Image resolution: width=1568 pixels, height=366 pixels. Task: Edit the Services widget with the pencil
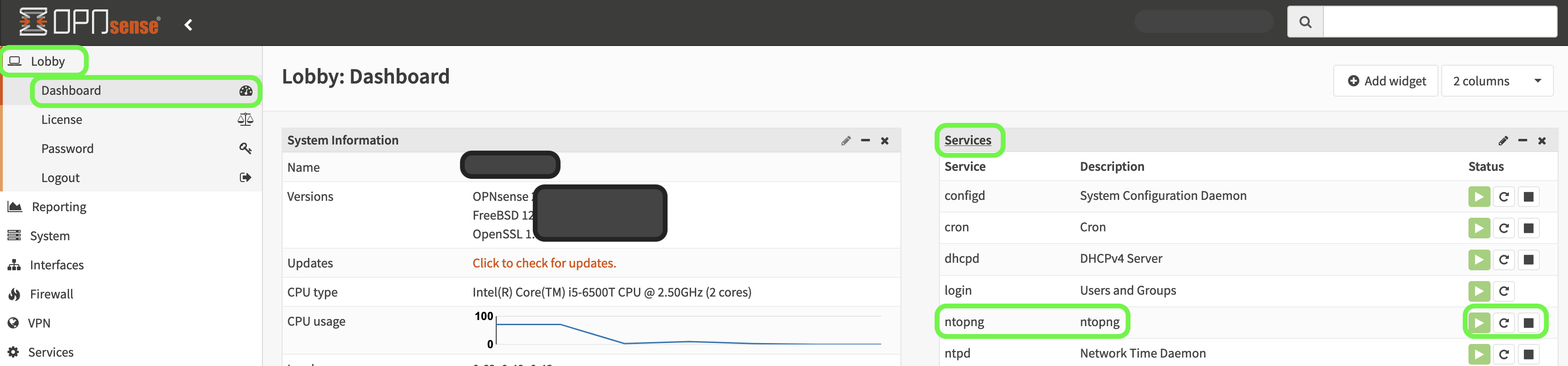(1503, 141)
